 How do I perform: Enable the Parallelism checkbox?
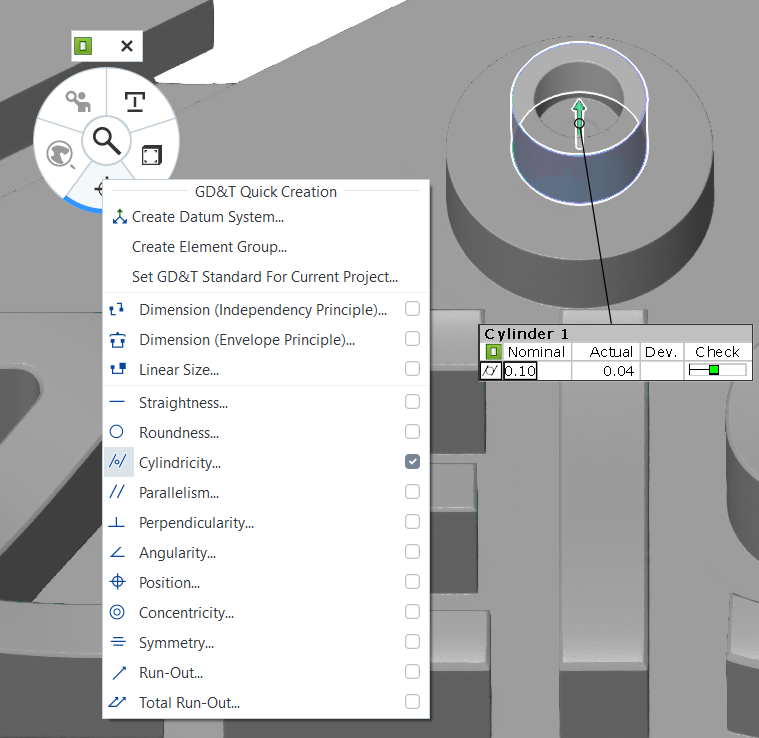click(x=412, y=492)
